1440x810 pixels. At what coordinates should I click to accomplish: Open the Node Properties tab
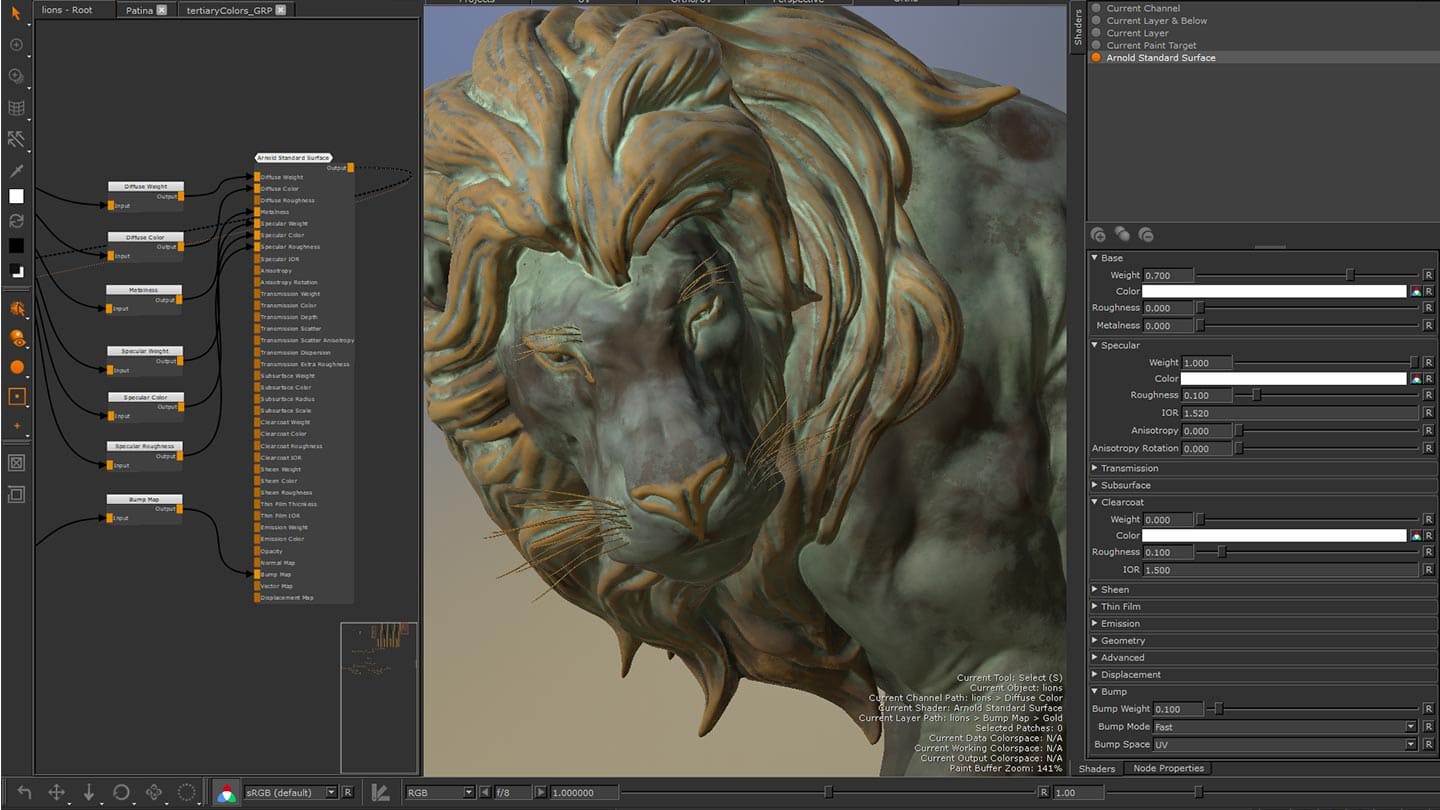(1168, 768)
